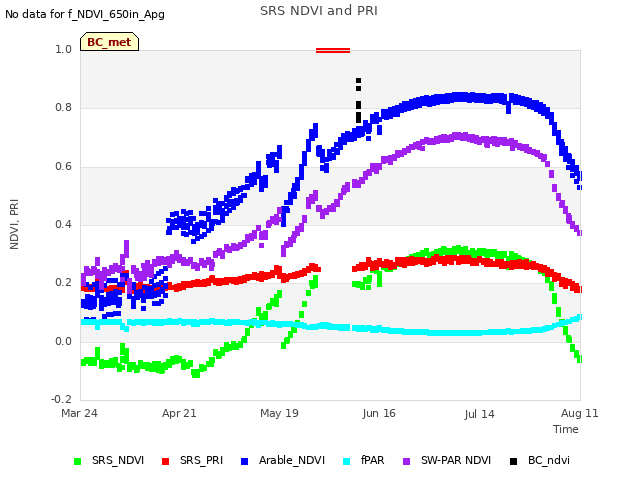Toggle the BC_ndvi legend label

click(549, 460)
